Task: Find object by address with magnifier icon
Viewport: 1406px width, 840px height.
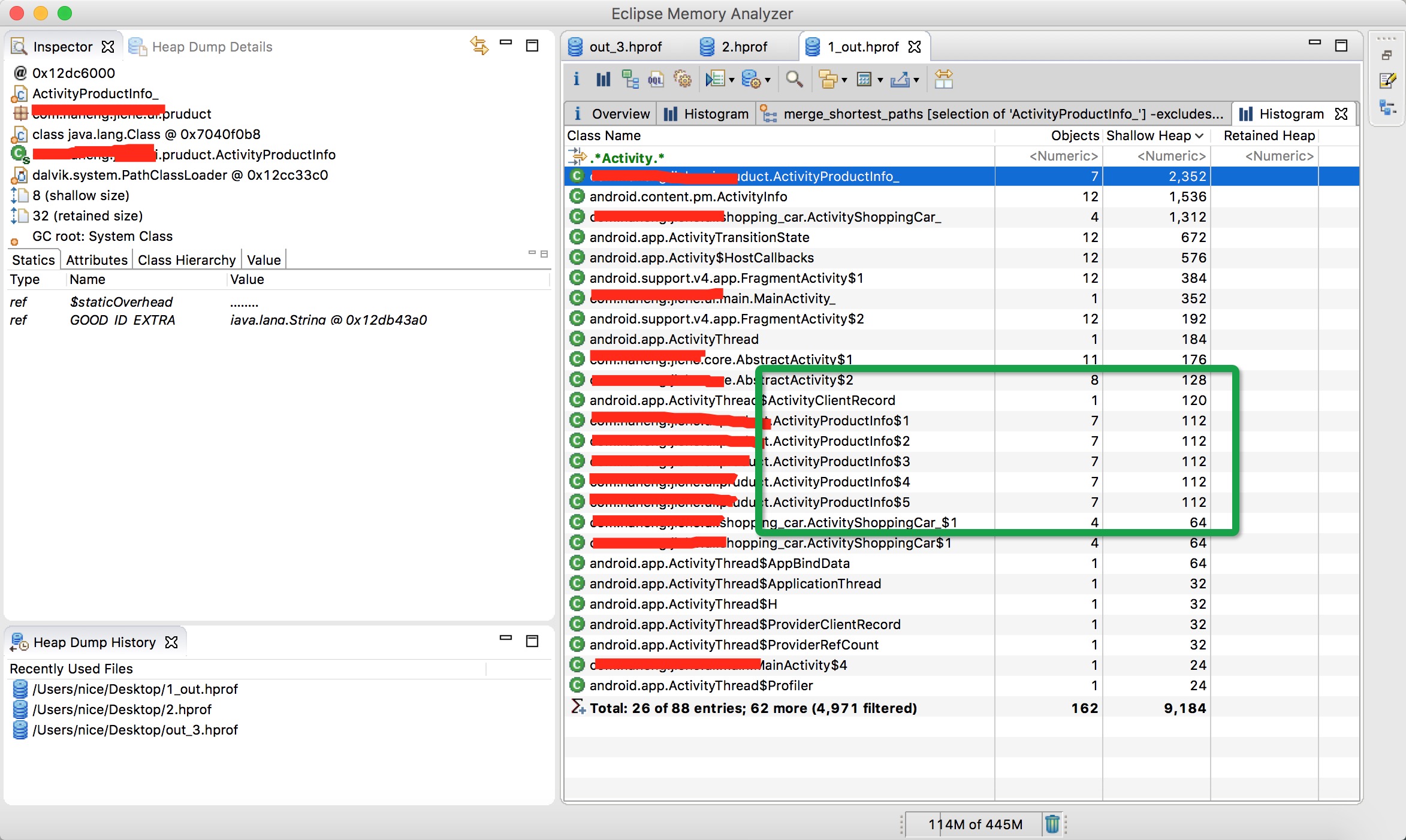Action: pyautogui.click(x=795, y=79)
